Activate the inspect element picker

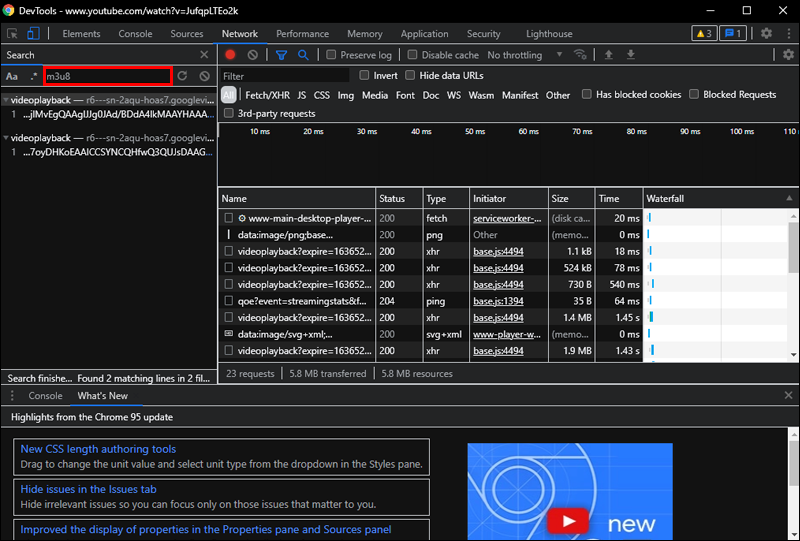point(12,33)
